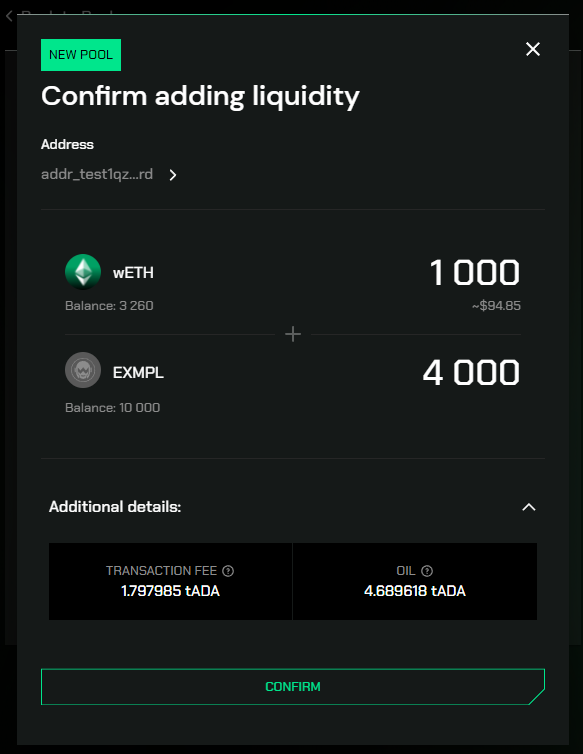Select the wETH amount 1 000

click(x=474, y=273)
